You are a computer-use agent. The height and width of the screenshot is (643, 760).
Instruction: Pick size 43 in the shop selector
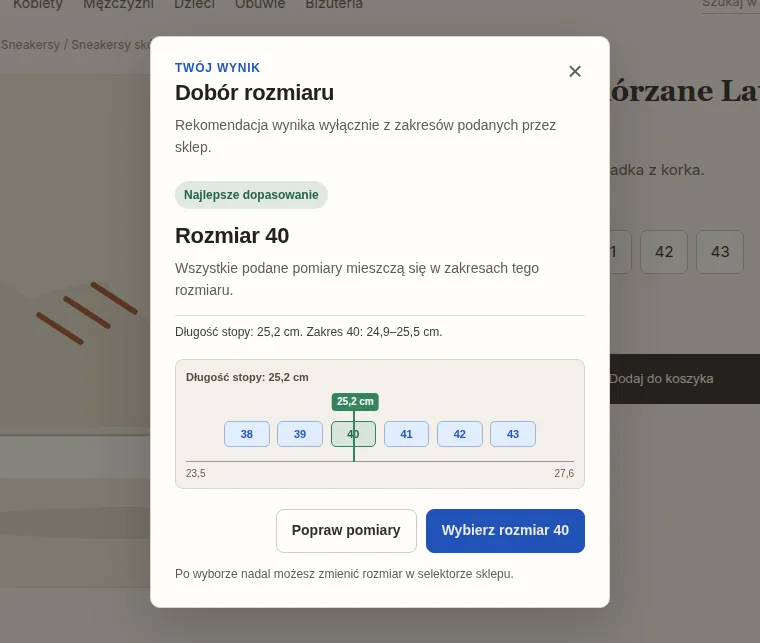pyautogui.click(x=720, y=252)
